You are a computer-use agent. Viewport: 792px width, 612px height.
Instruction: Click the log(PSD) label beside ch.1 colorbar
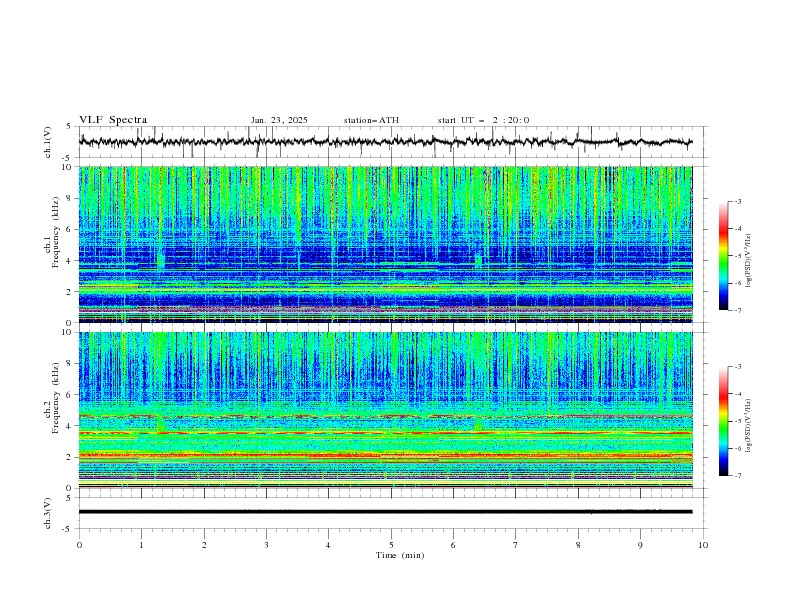(749, 261)
